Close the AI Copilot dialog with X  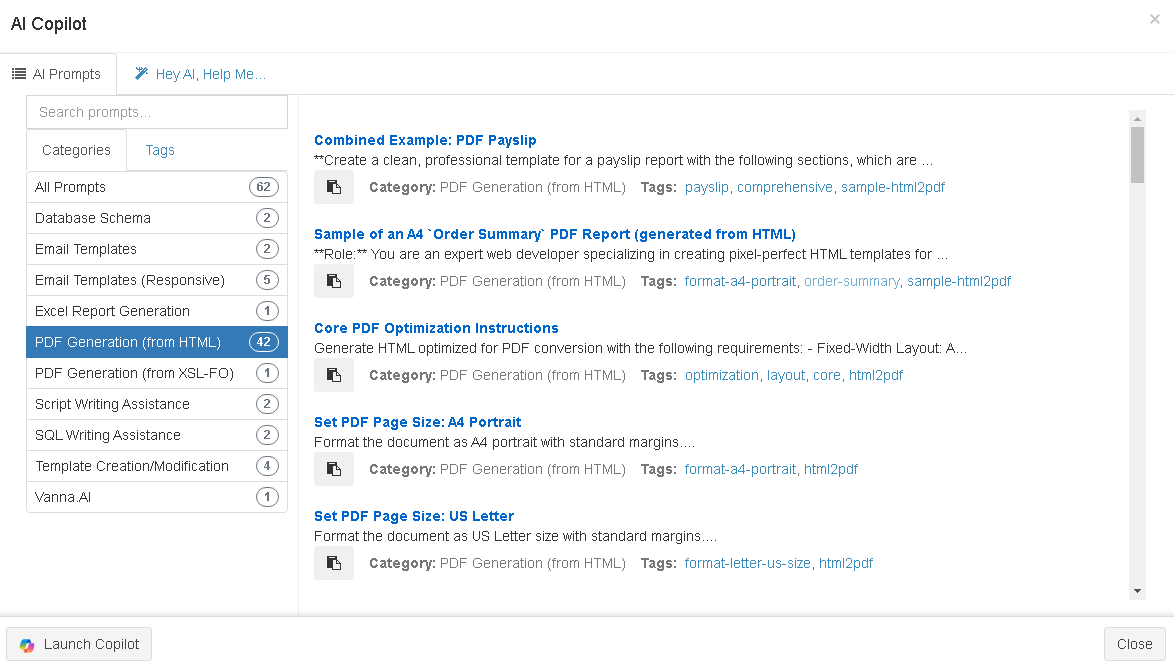(x=1155, y=19)
